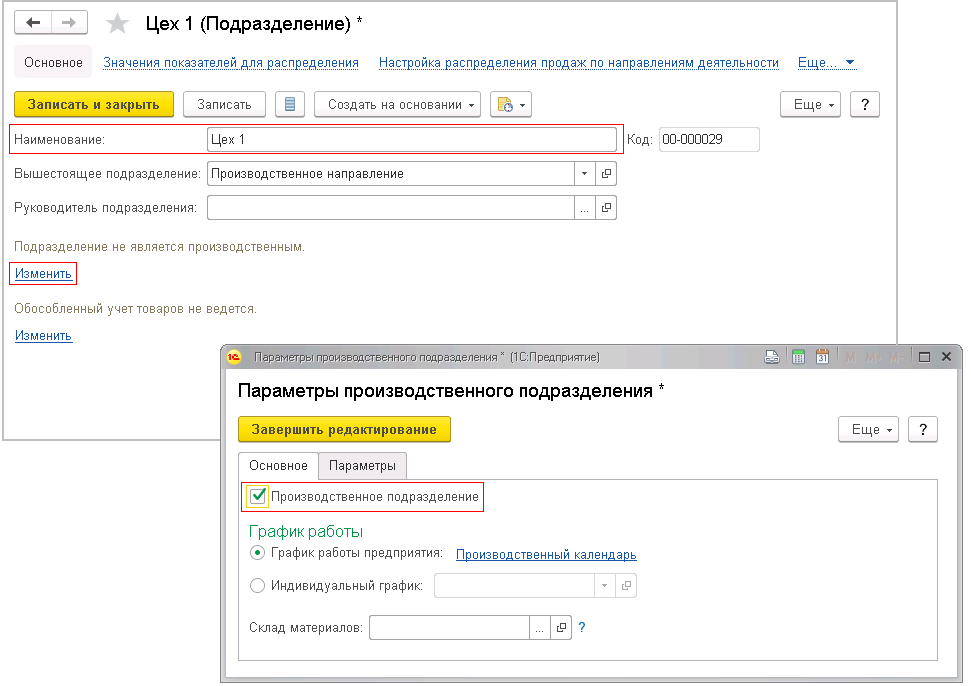Expand the arrow beside document-clock icon

[x=523, y=105]
